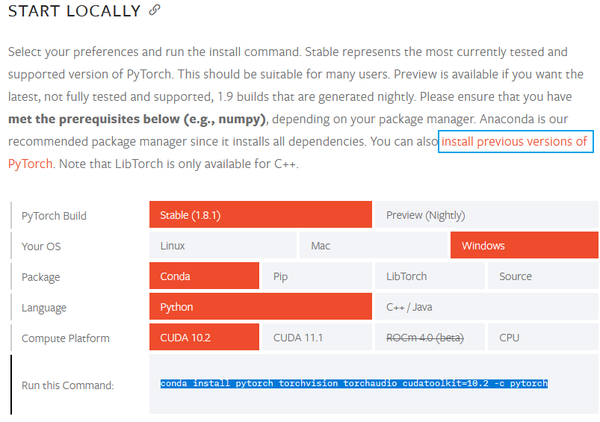Choose CPU as compute platform
This screenshot has width=600, height=422.
(543, 337)
